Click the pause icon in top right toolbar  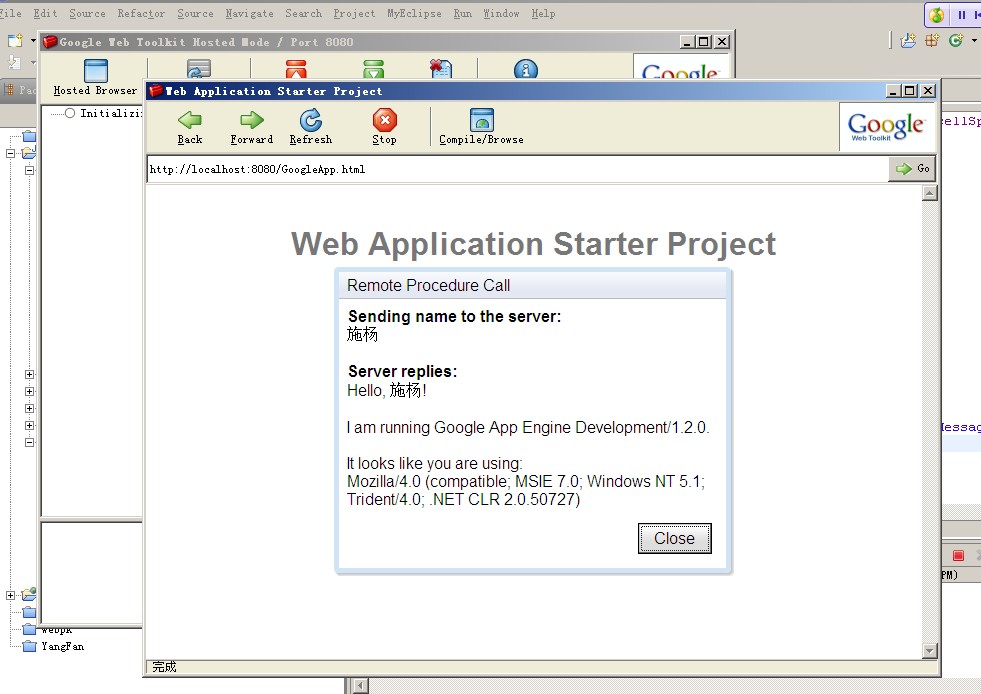tap(962, 14)
